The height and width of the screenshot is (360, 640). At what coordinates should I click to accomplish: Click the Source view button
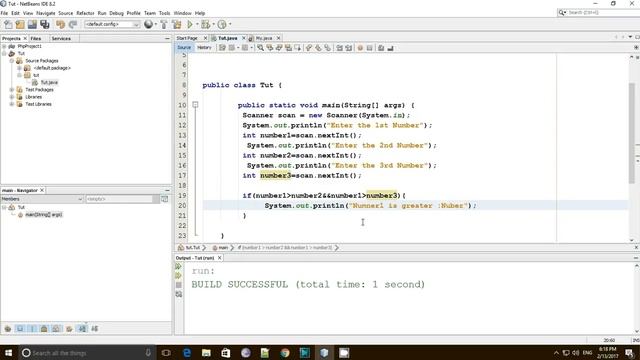[184, 48]
